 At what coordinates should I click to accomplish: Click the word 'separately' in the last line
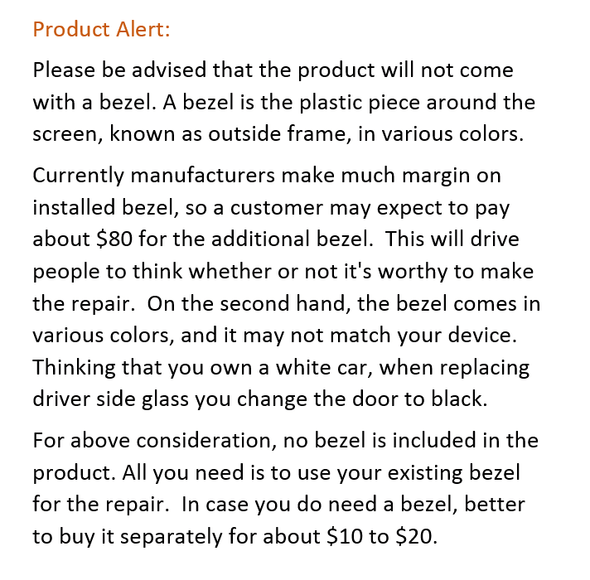tap(171, 536)
